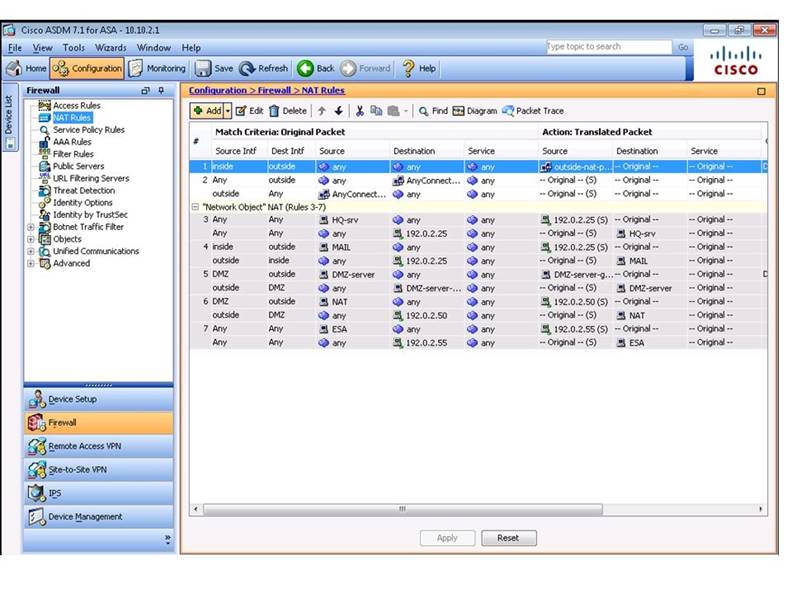Open Identity Options item
Image resolution: width=792 pixels, height=594 pixels.
[x=82, y=203]
